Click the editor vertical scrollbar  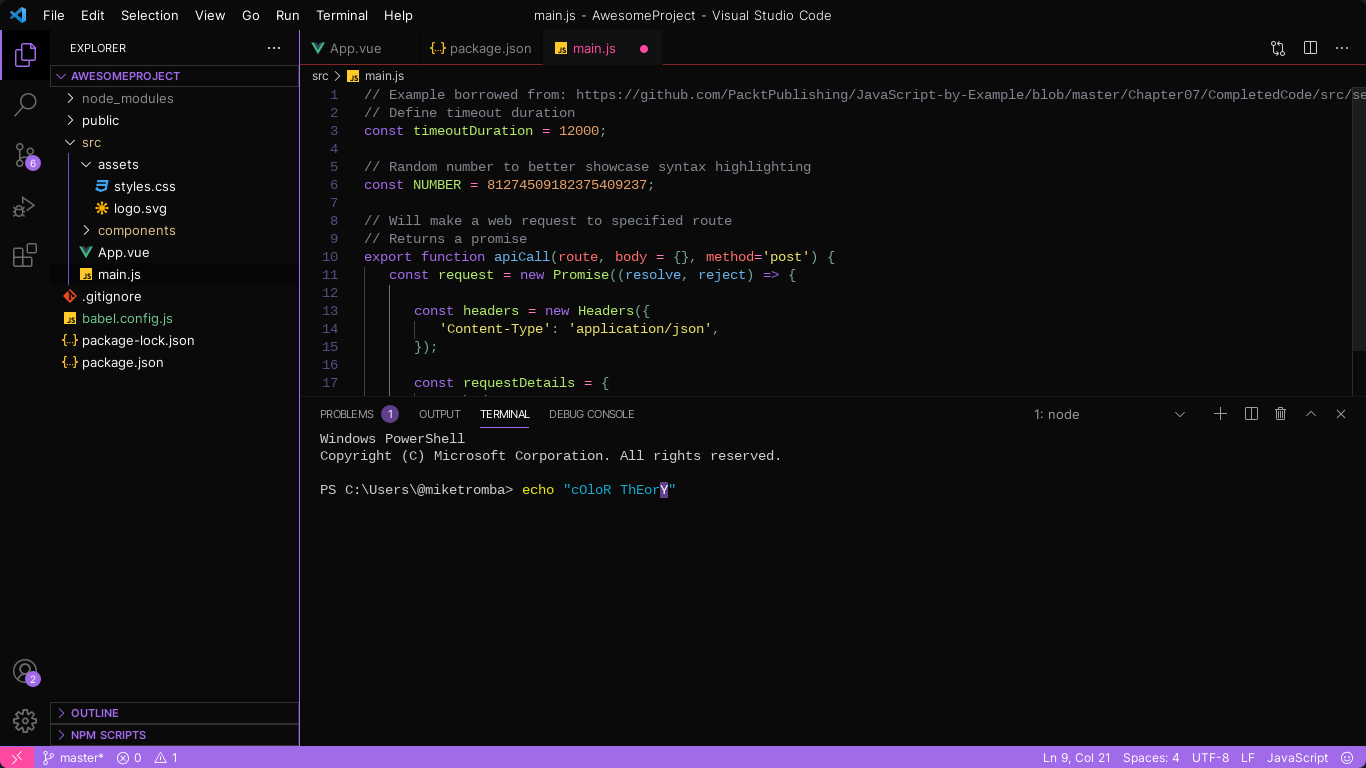click(x=1359, y=217)
